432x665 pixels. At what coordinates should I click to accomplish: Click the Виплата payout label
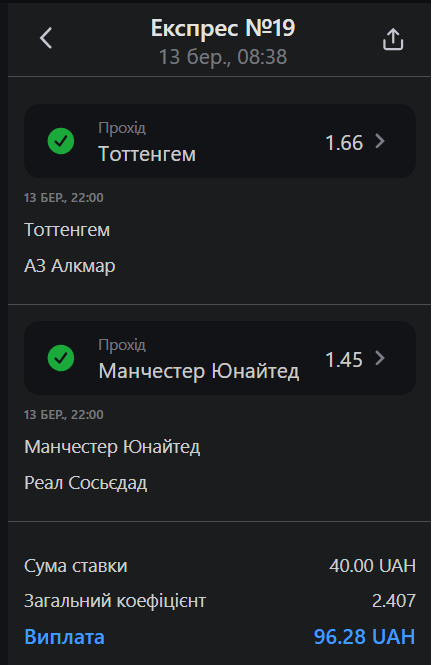pos(64,637)
